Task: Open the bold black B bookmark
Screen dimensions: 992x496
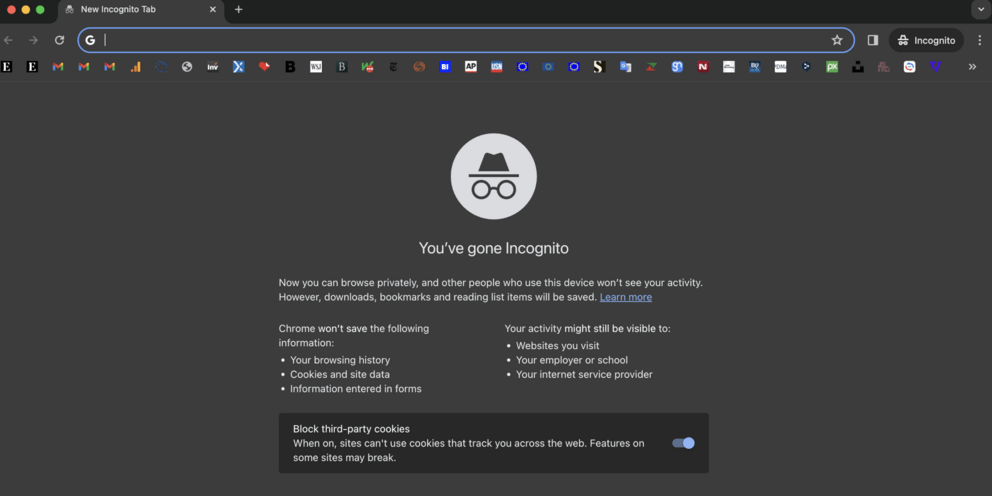Action: click(290, 66)
